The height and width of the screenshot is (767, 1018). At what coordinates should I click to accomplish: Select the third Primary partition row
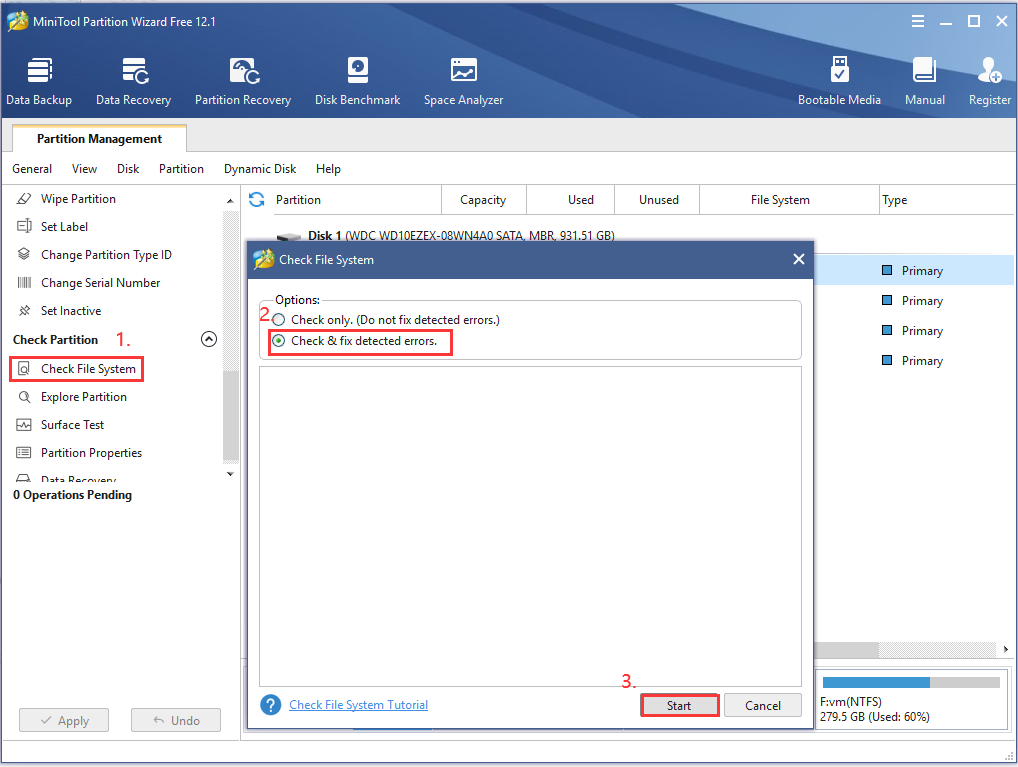pyautogui.click(x=913, y=331)
